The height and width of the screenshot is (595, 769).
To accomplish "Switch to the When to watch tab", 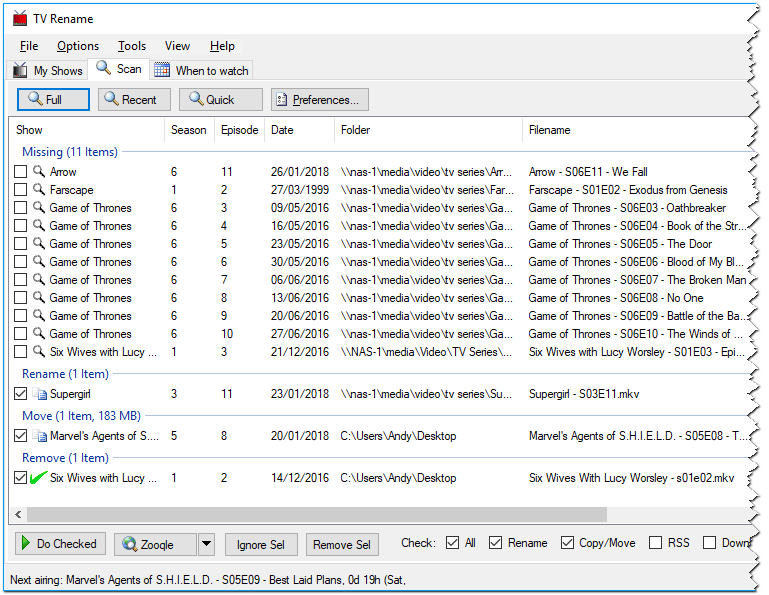I will coord(201,70).
